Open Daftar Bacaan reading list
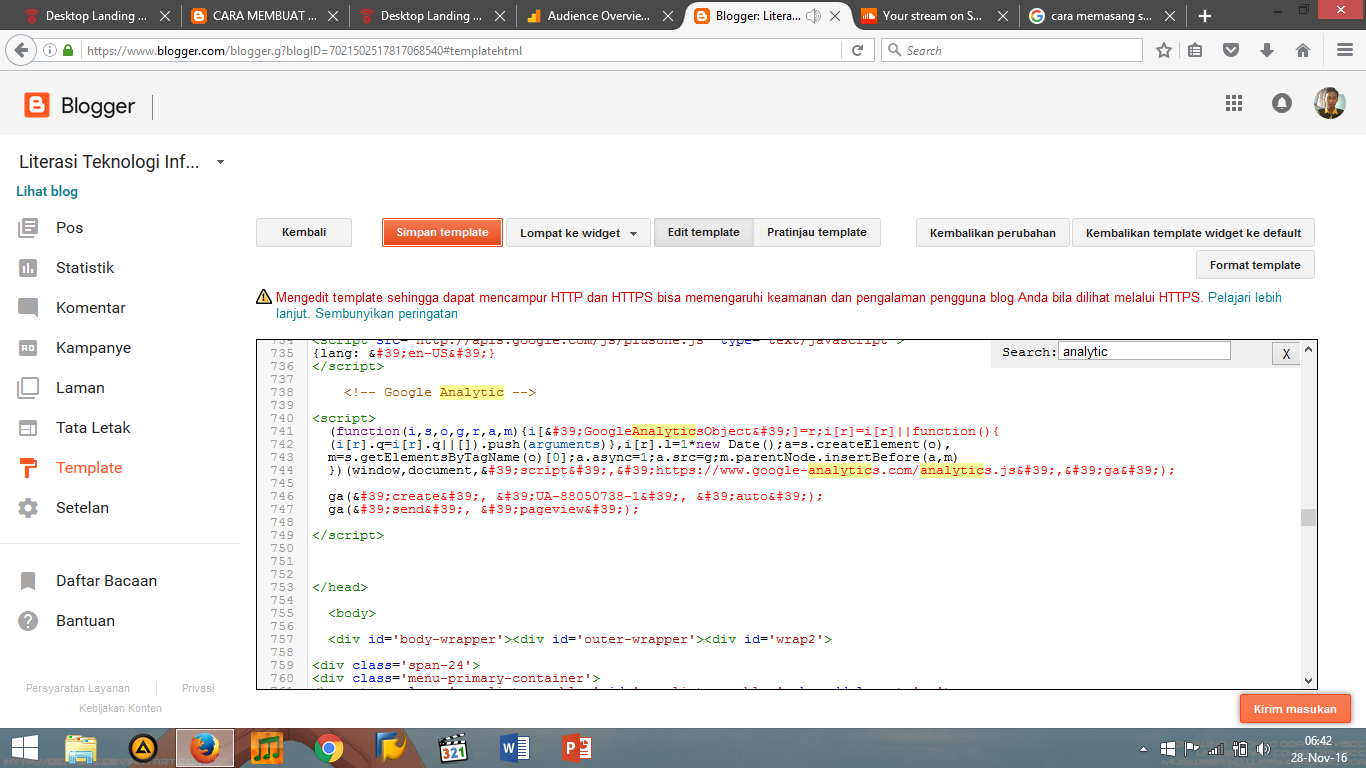The height and width of the screenshot is (768, 1366). point(106,581)
